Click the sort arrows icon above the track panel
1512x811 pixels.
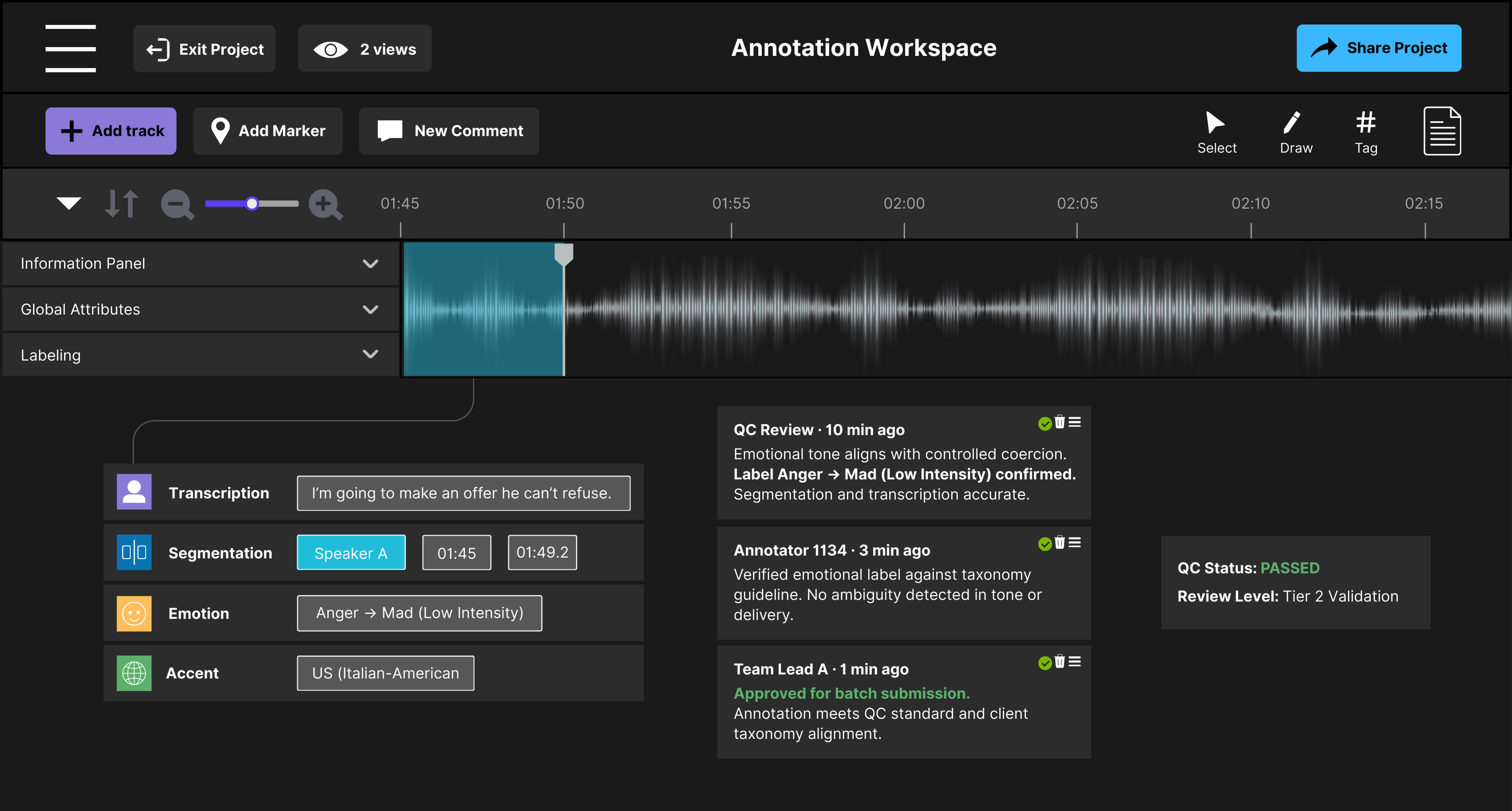coord(120,204)
